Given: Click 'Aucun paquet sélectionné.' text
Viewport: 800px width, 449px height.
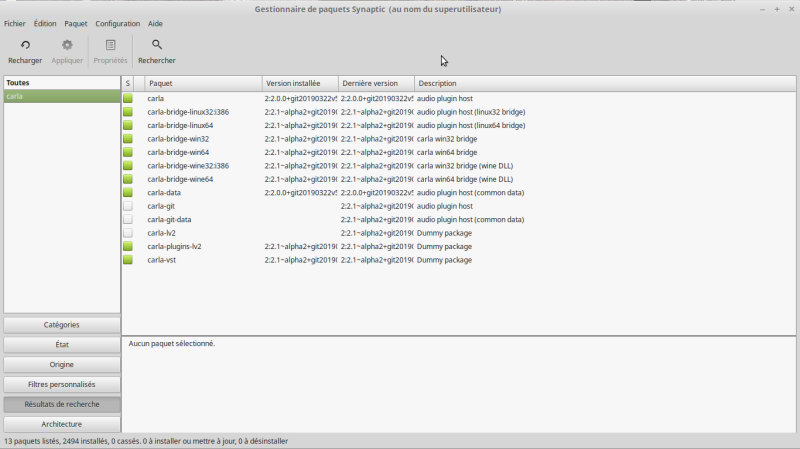Looking at the screenshot, I should (172, 343).
